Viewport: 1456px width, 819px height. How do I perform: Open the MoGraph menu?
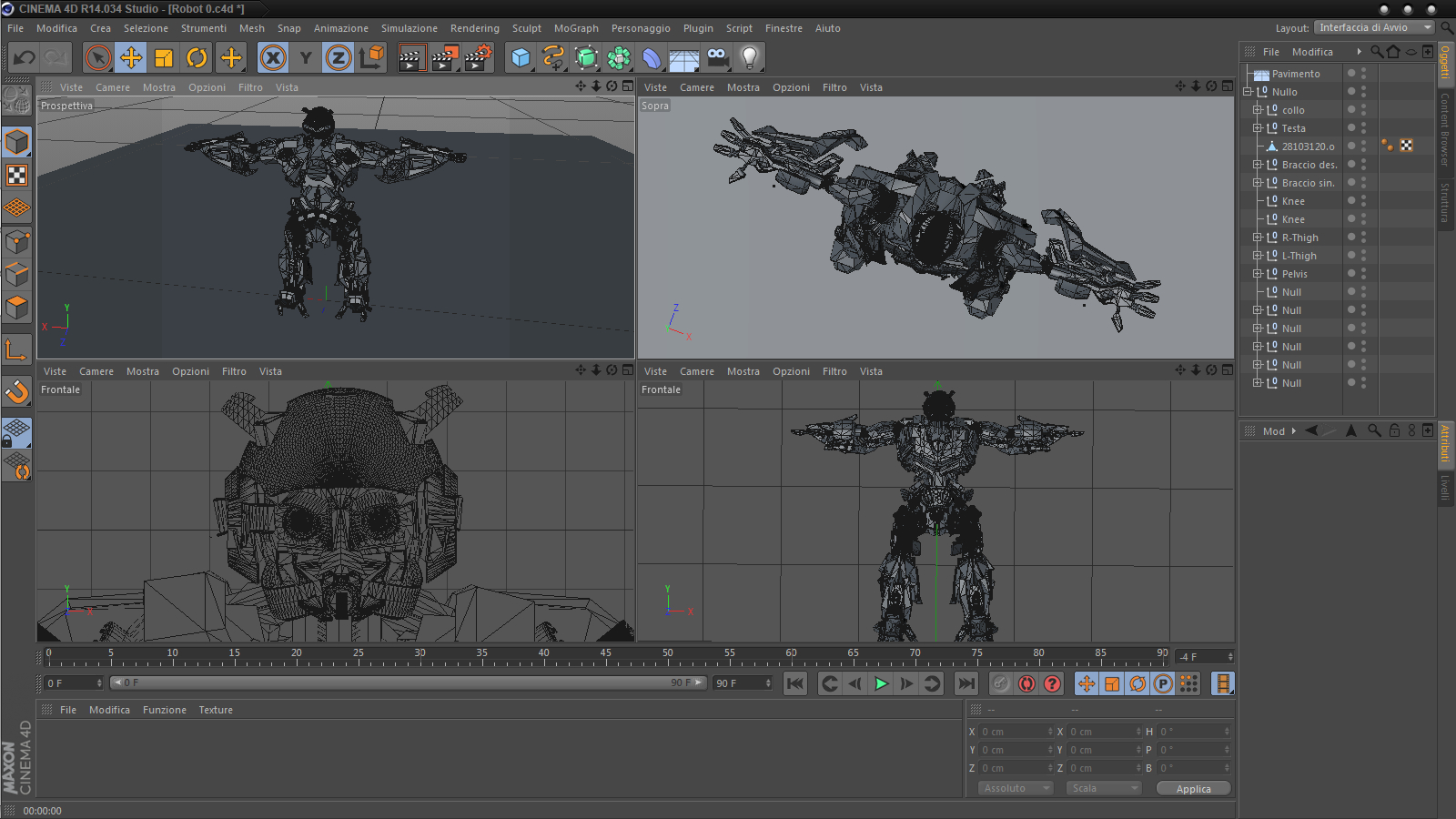576,28
